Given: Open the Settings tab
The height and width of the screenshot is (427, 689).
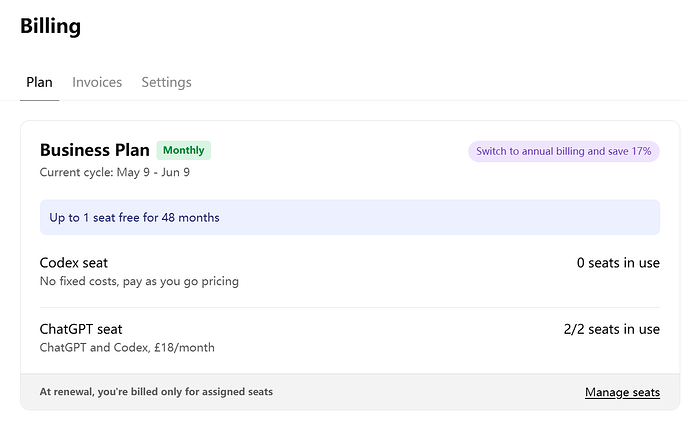Looking at the screenshot, I should pos(166,82).
